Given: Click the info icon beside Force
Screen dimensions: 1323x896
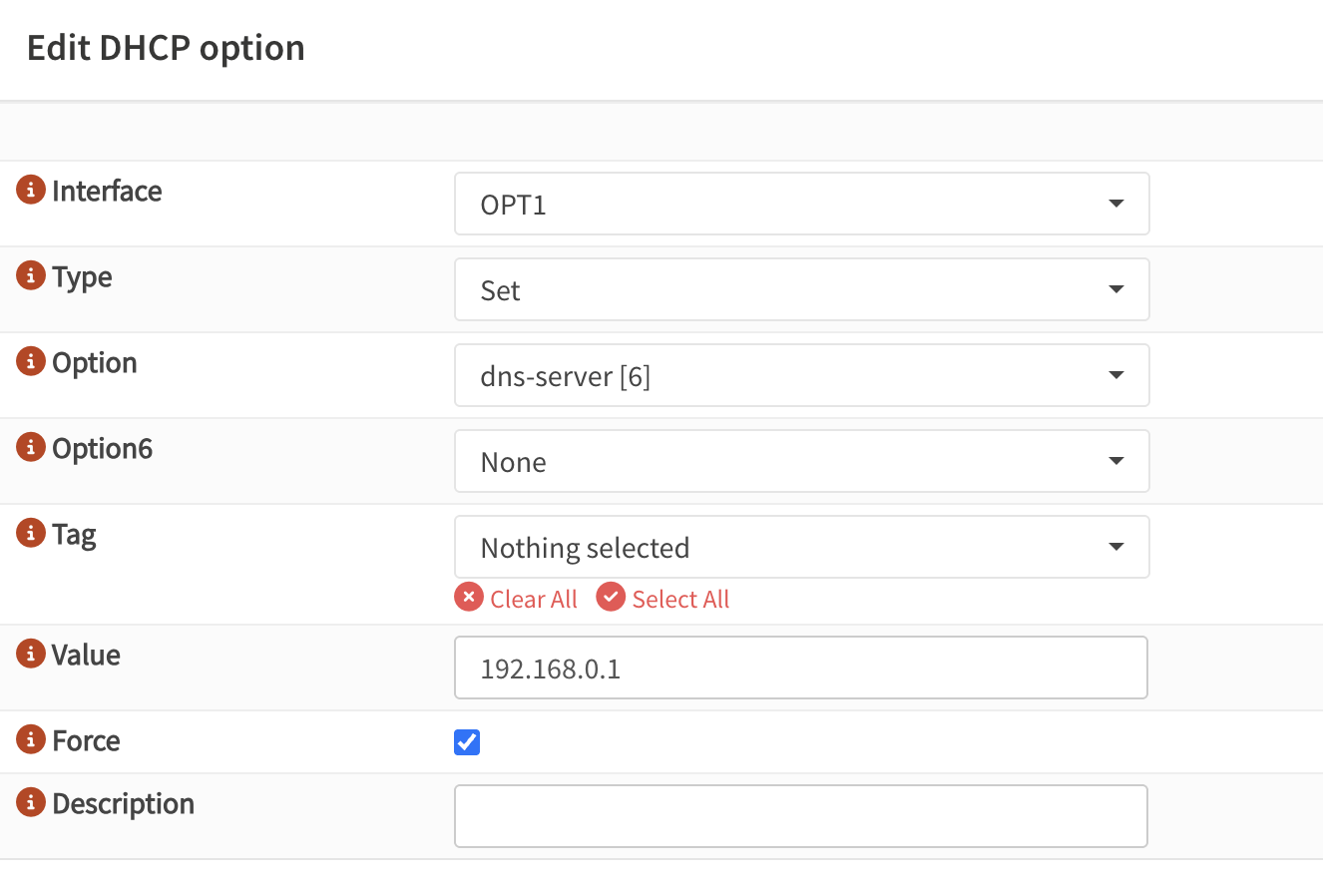Looking at the screenshot, I should 31,738.
